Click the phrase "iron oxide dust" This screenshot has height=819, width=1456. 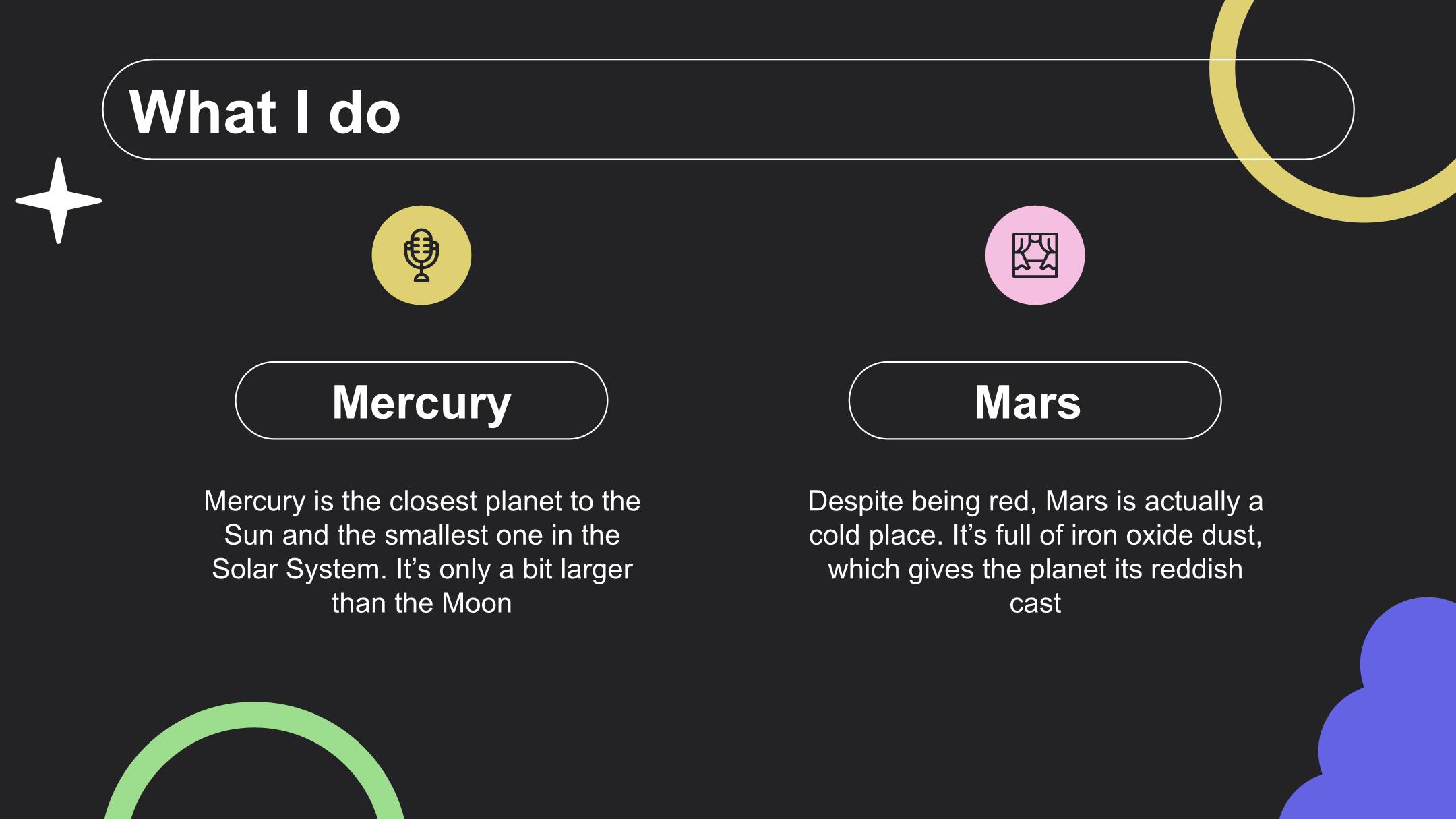[x=1165, y=535]
